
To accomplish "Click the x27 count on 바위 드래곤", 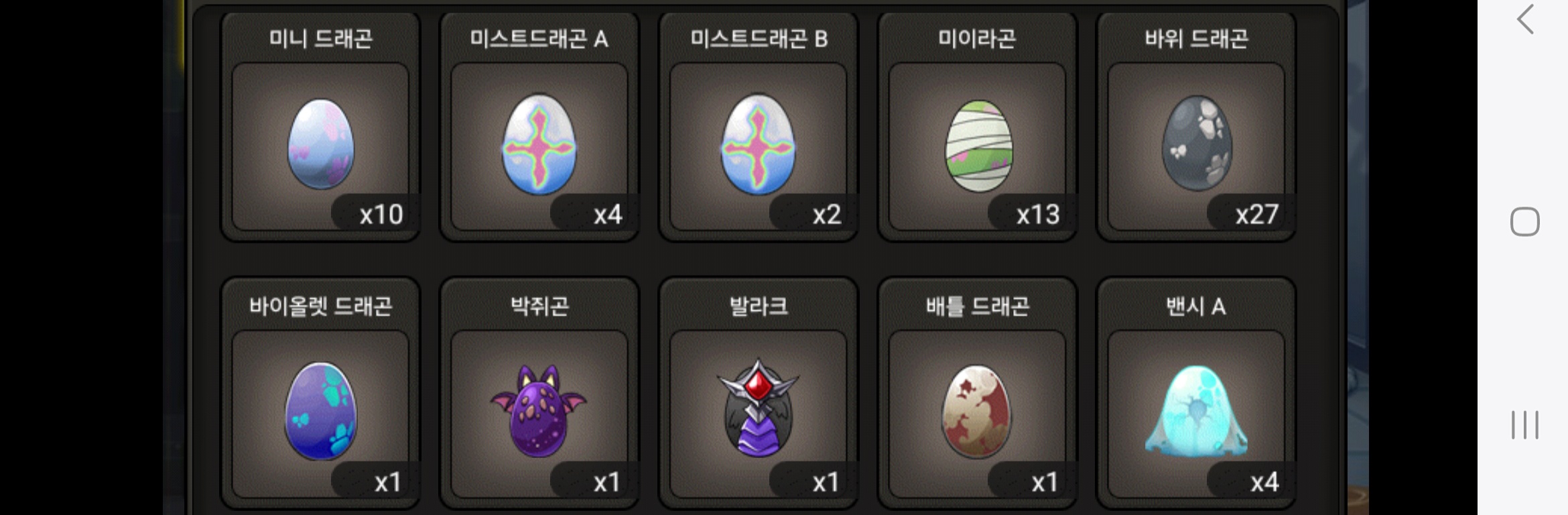I will pos(1256,215).
